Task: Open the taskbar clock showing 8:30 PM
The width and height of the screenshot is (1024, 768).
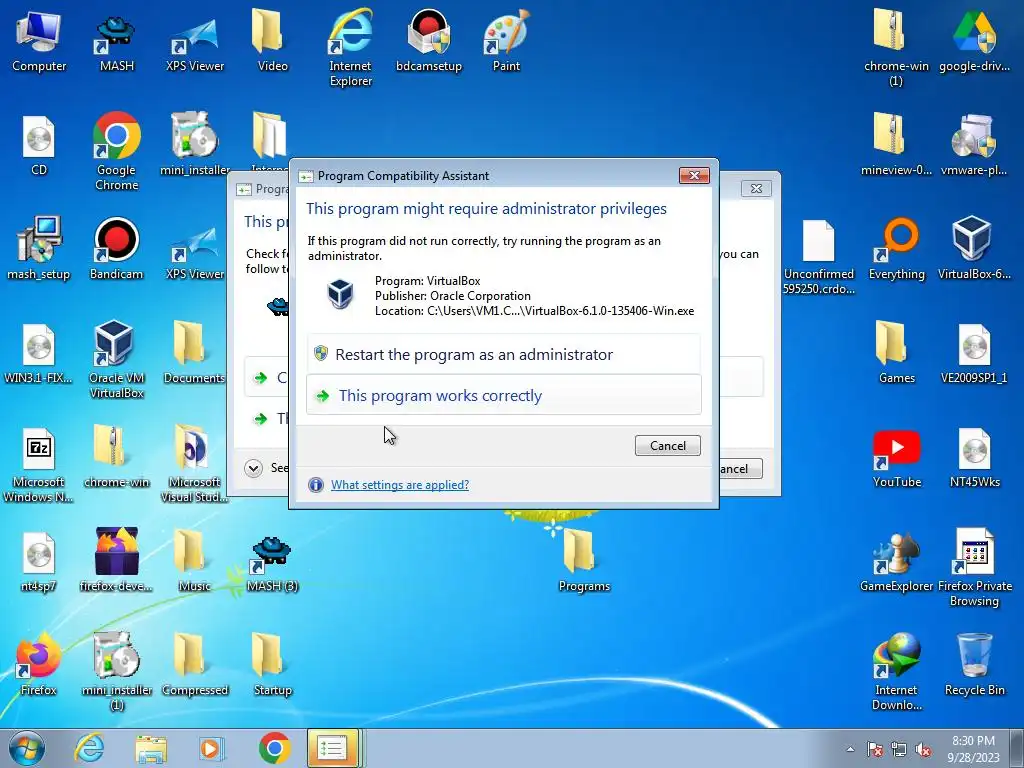Action: (x=973, y=748)
